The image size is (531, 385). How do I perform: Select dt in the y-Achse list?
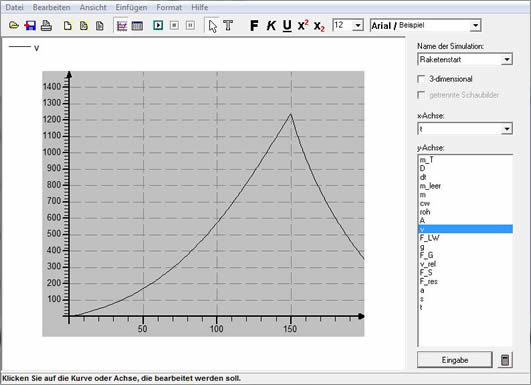[466, 177]
